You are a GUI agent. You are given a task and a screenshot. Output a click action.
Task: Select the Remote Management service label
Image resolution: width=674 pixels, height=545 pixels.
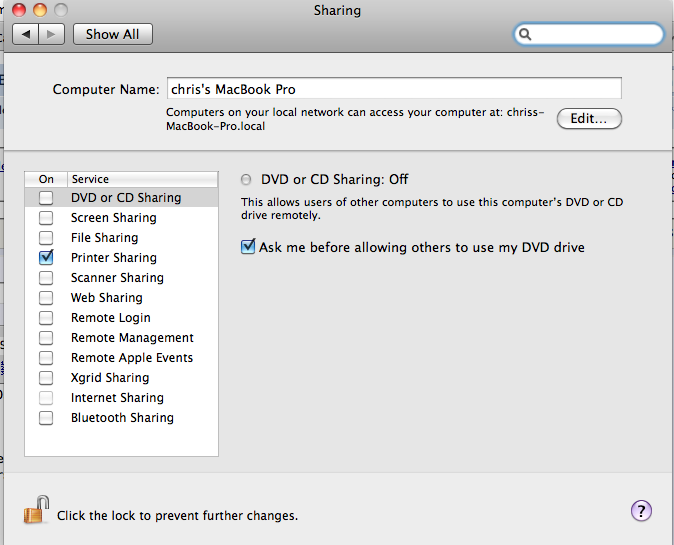pos(132,338)
